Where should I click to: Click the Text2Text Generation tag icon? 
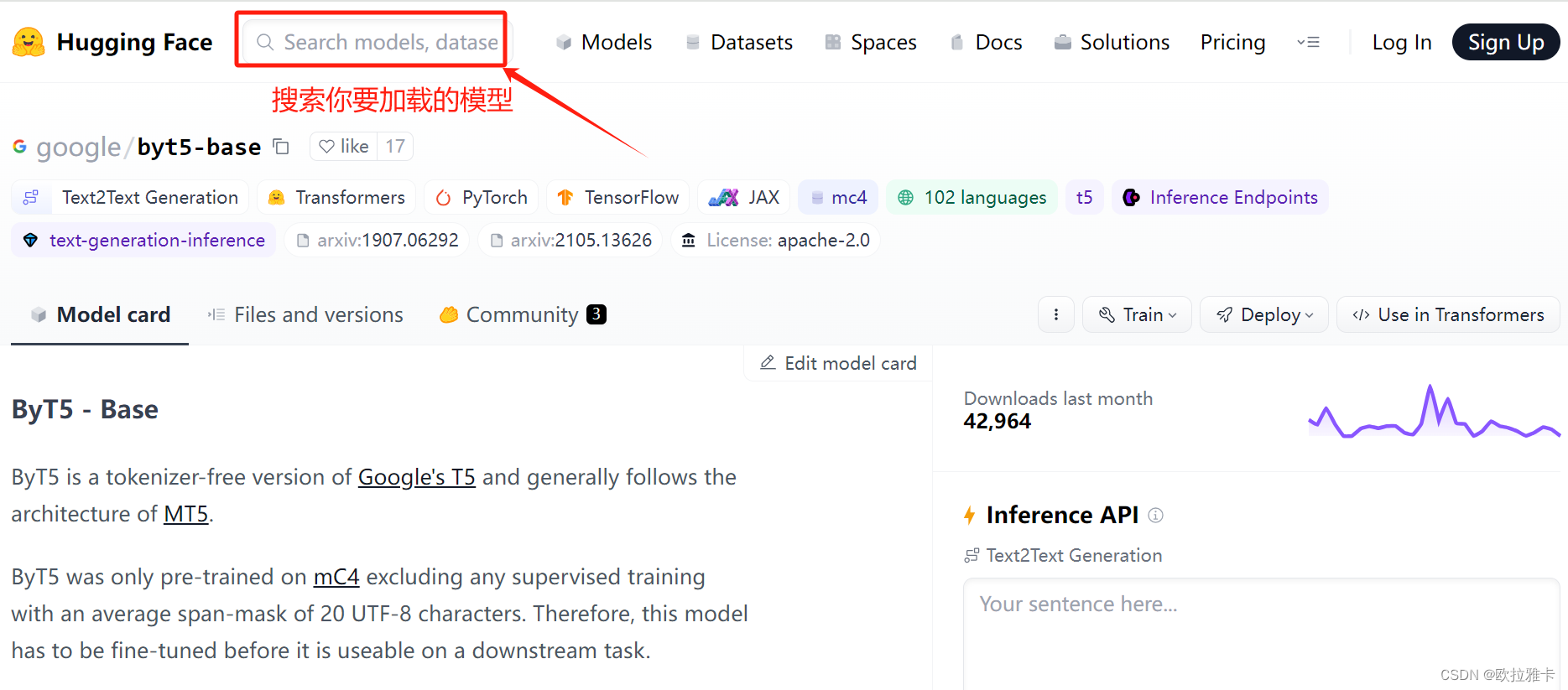pos(31,198)
